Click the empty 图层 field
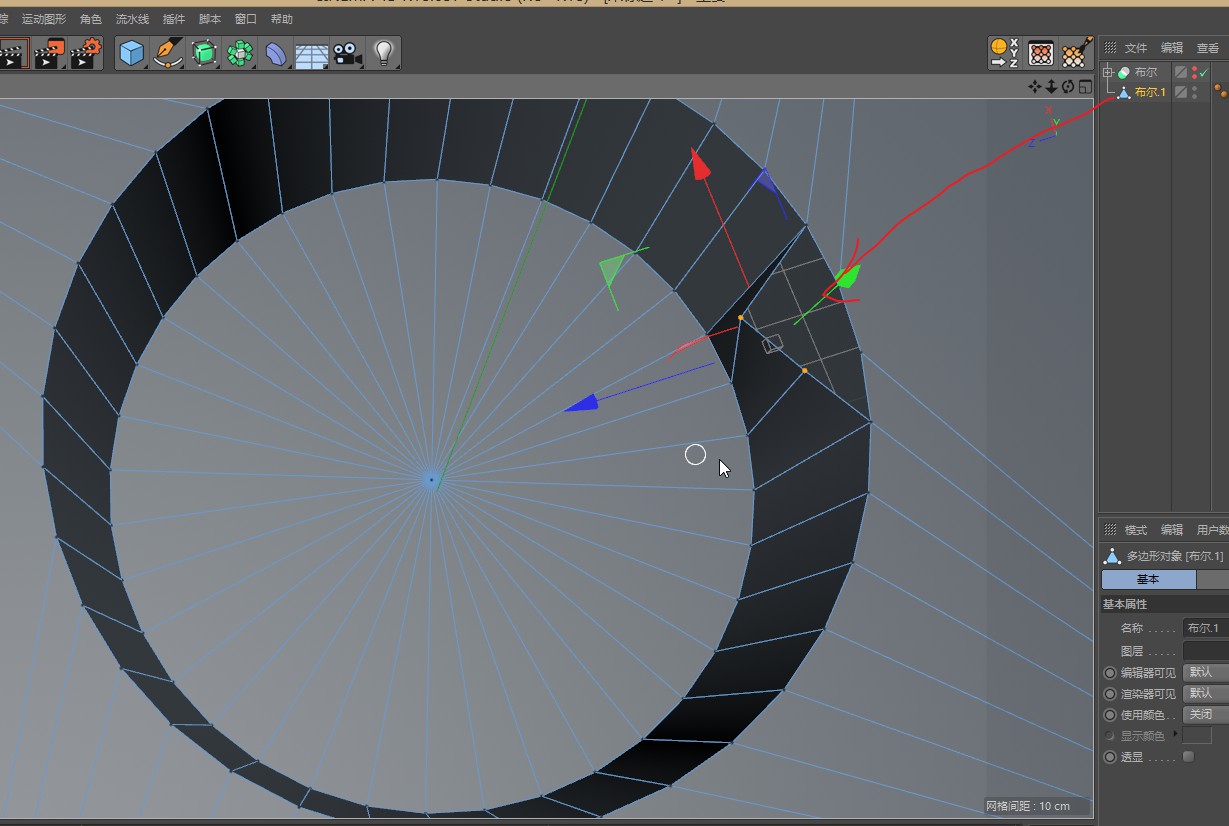Viewport: 1229px width, 826px height. [x=1205, y=650]
